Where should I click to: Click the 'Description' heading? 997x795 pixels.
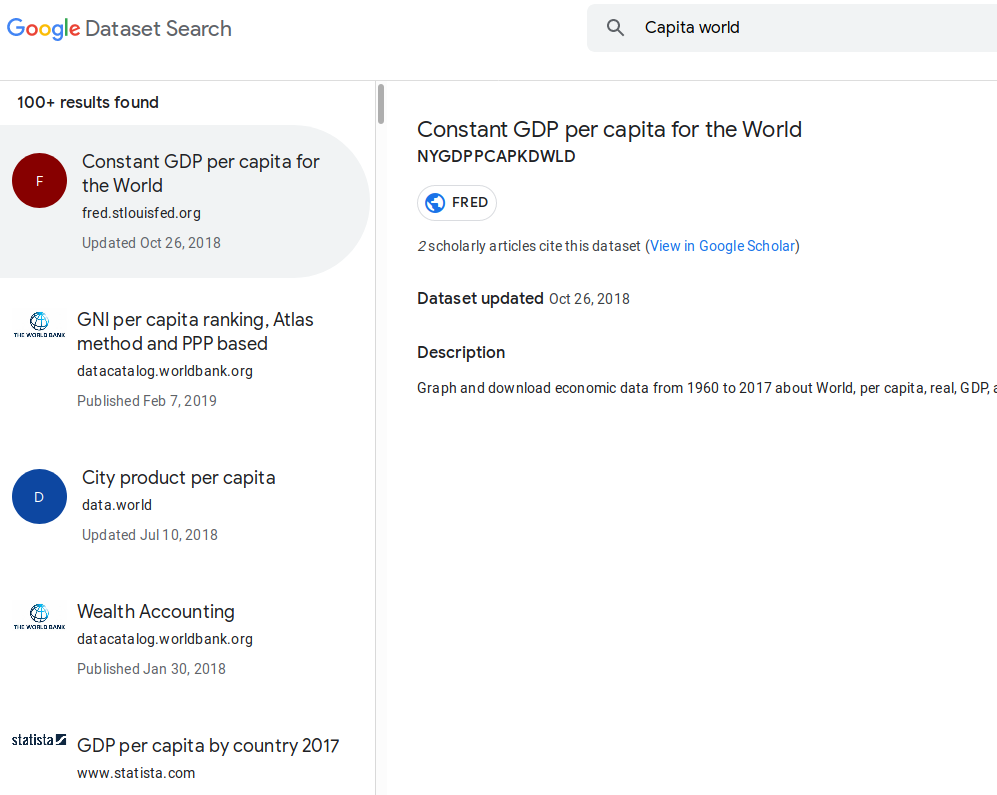tap(461, 352)
